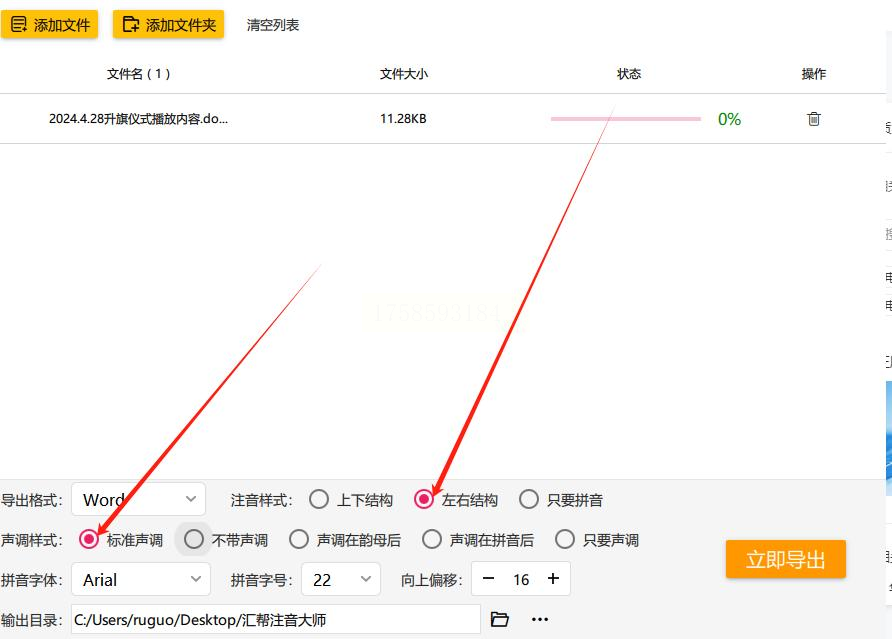This screenshot has width=892, height=639.
Task: Click the 添加文件 add file button
Action: (49, 24)
